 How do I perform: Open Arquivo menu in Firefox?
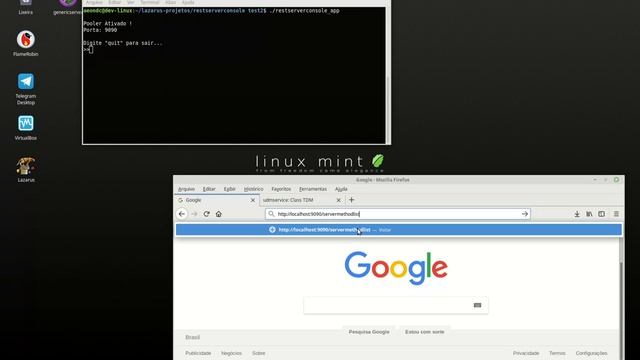pos(187,189)
